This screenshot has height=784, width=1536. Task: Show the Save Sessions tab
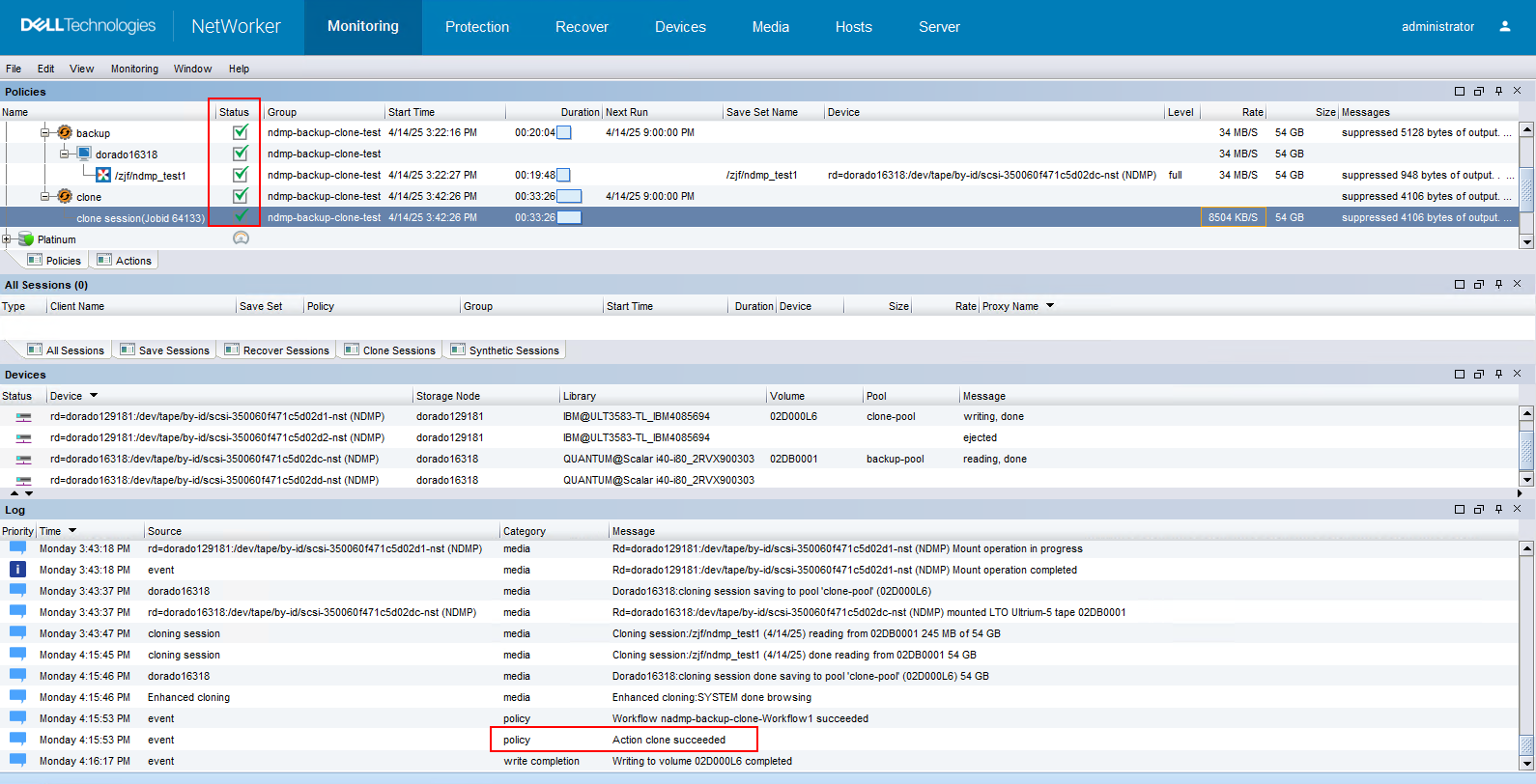(164, 350)
